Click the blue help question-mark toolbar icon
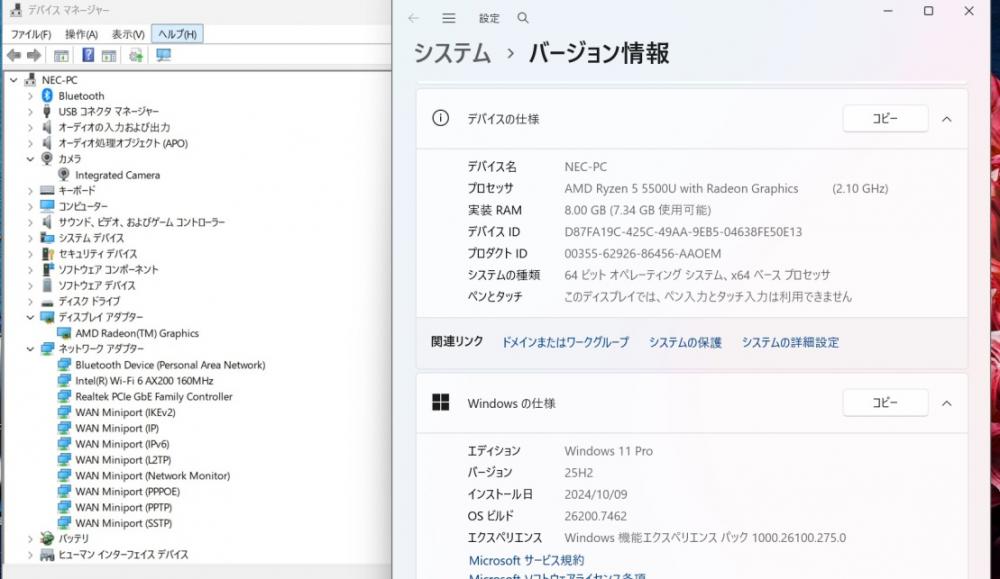 88,55
